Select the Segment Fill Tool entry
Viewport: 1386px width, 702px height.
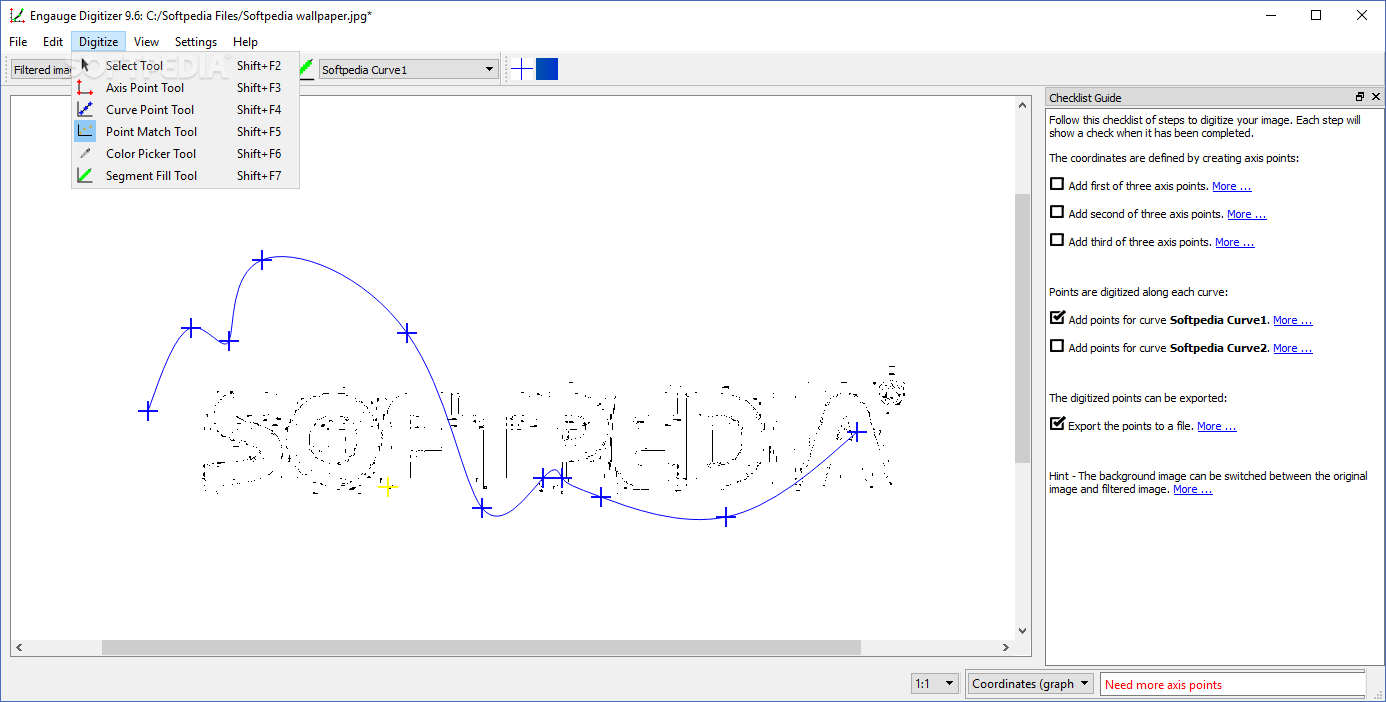coord(185,176)
